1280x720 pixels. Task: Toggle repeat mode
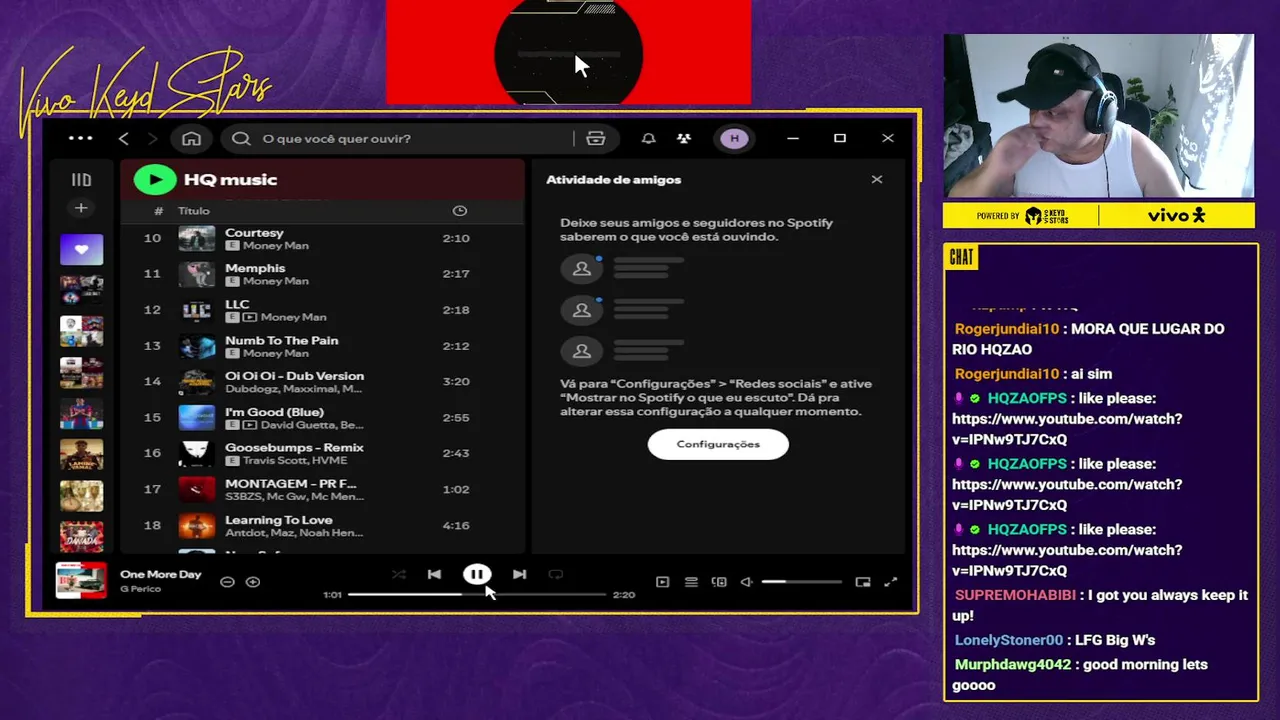point(556,574)
